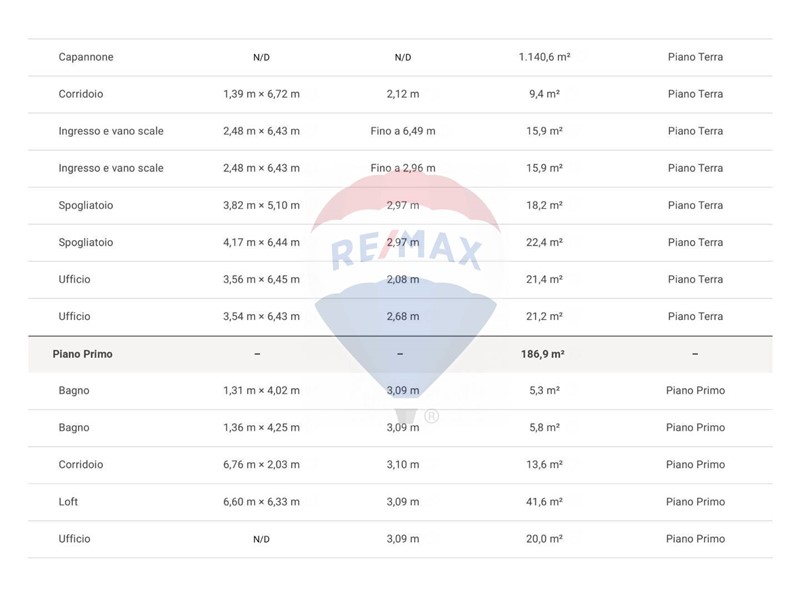Select the 'Fino a 2,96 m' height cell
The height and width of the screenshot is (600, 800).
(x=402, y=168)
